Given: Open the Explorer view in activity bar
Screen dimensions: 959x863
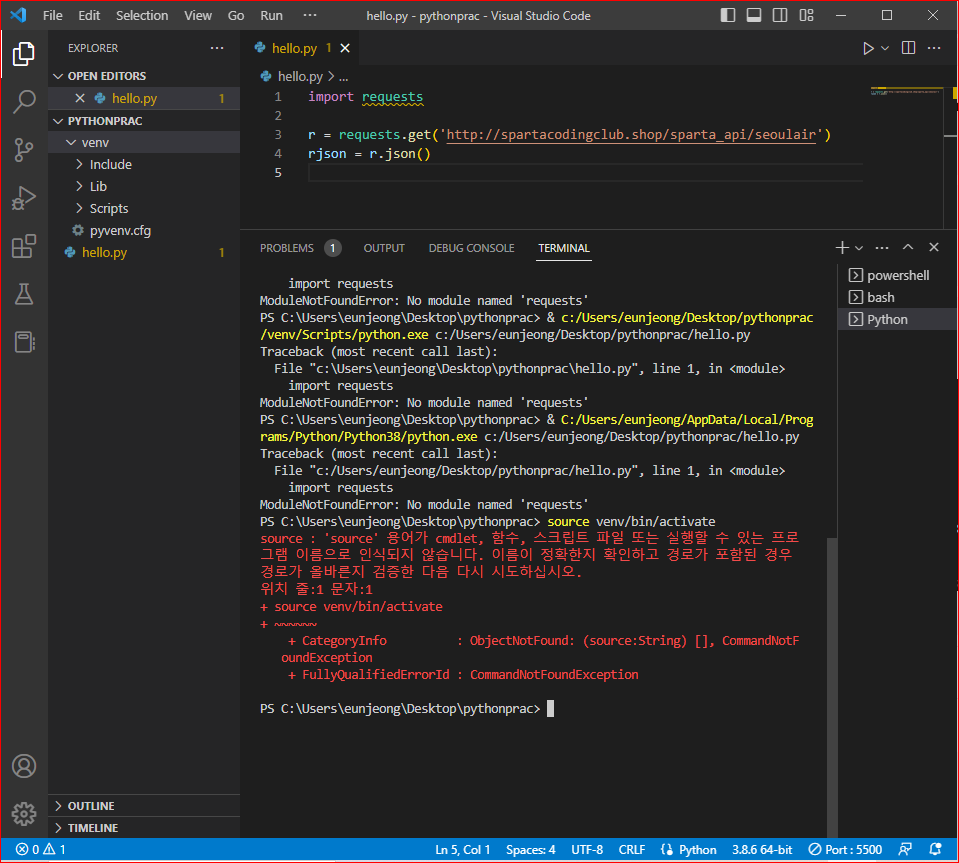Looking at the screenshot, I should click(x=23, y=54).
